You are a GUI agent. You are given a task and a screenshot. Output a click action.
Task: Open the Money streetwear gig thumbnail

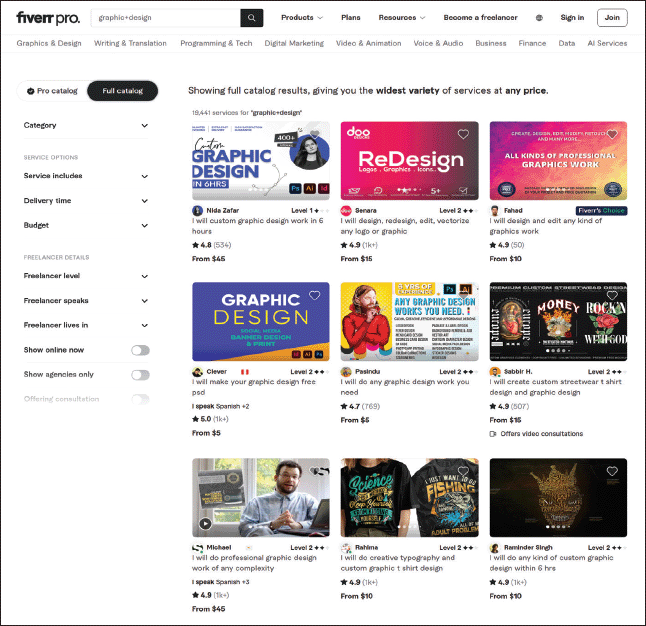click(x=558, y=321)
